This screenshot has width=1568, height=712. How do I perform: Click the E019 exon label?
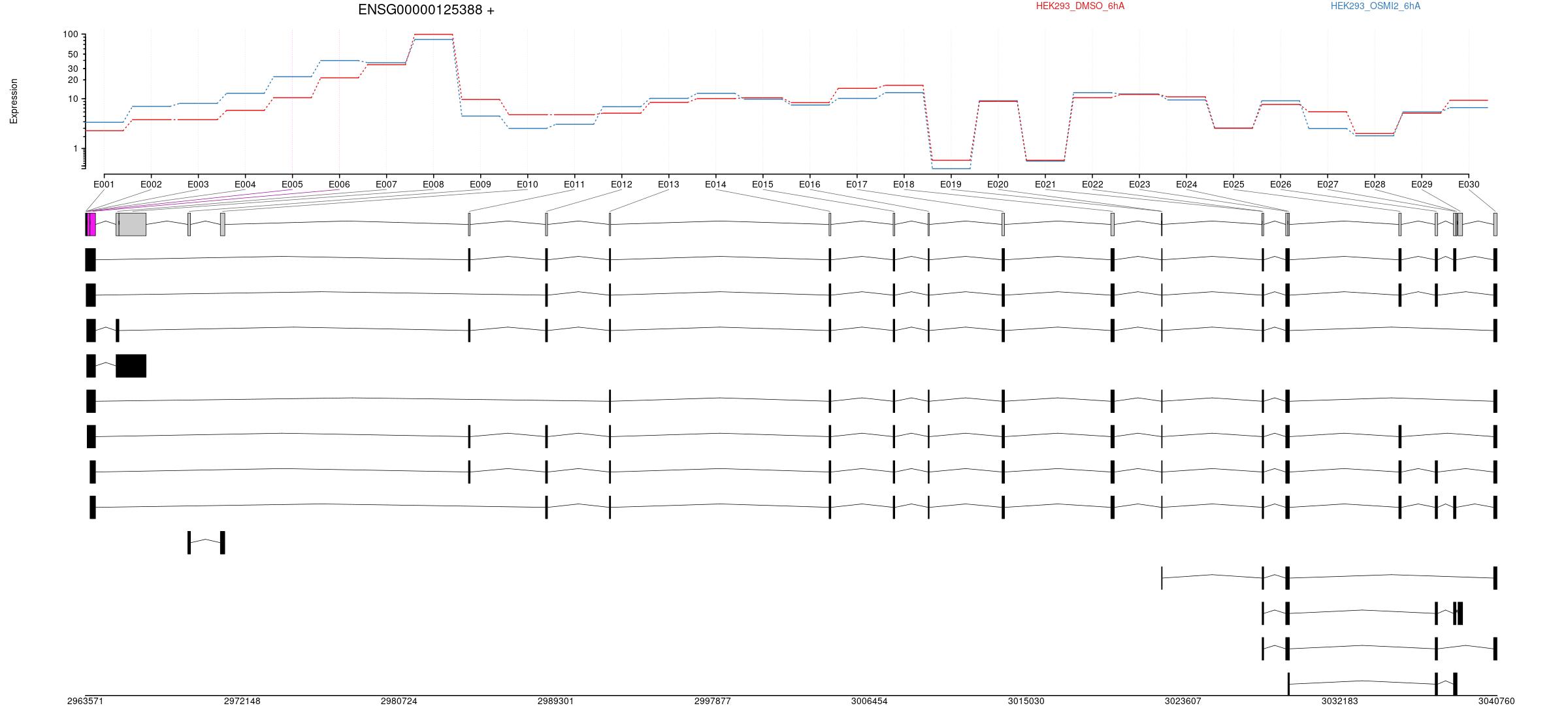(x=951, y=184)
